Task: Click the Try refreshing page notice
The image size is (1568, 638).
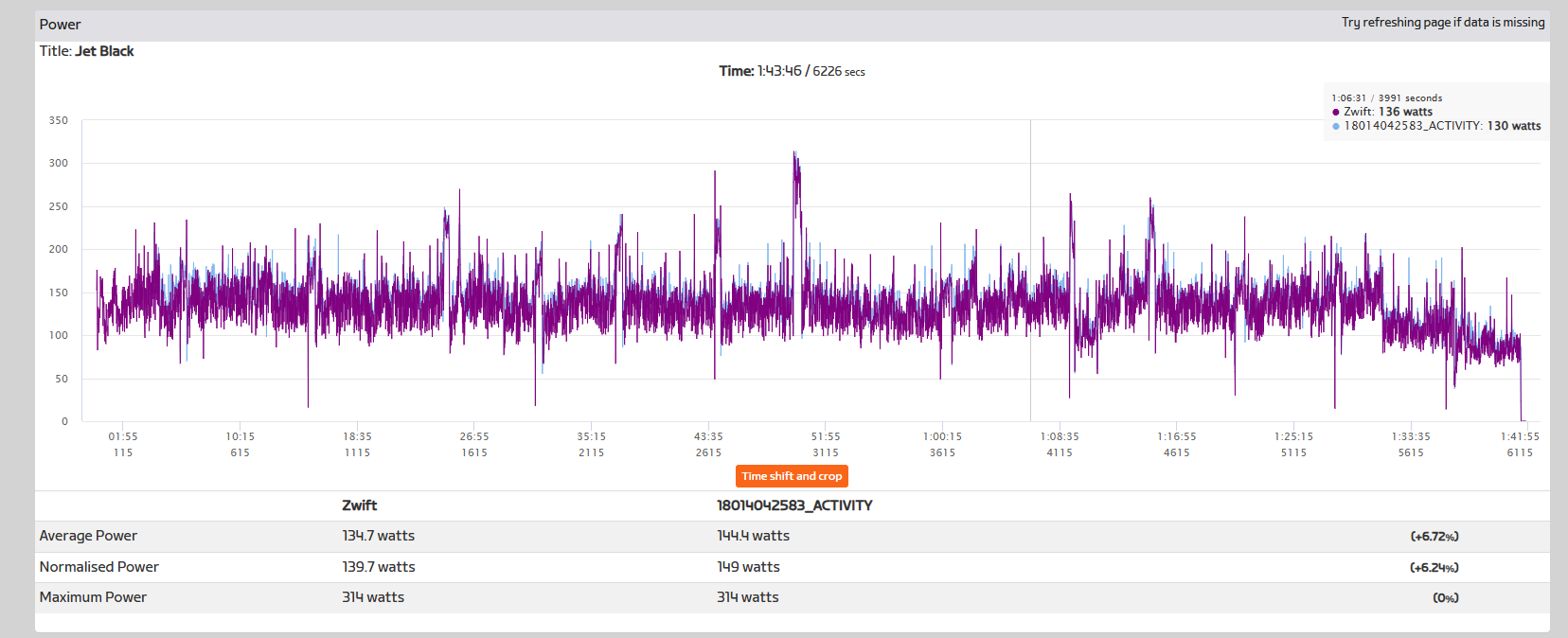Action: pos(1443,22)
